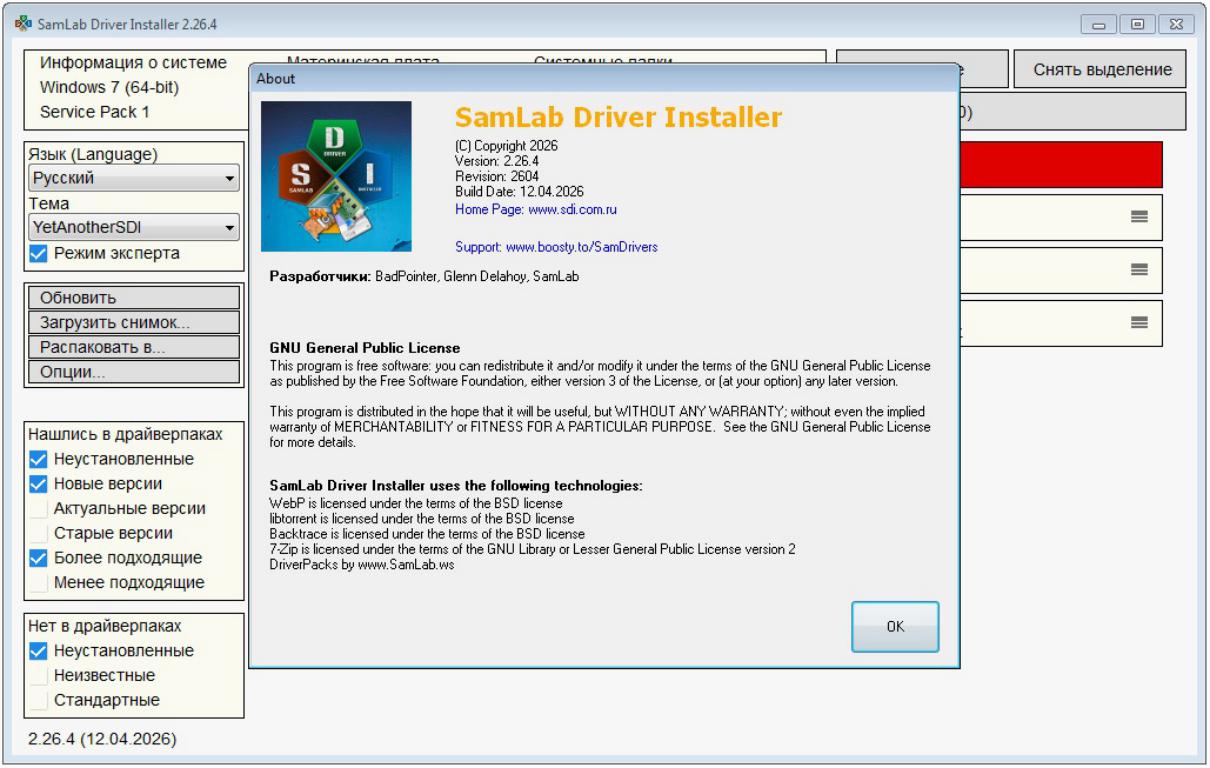Open hamburger menu of the third driverpack row
Screen dimensions: 1210x768
tap(1138, 323)
